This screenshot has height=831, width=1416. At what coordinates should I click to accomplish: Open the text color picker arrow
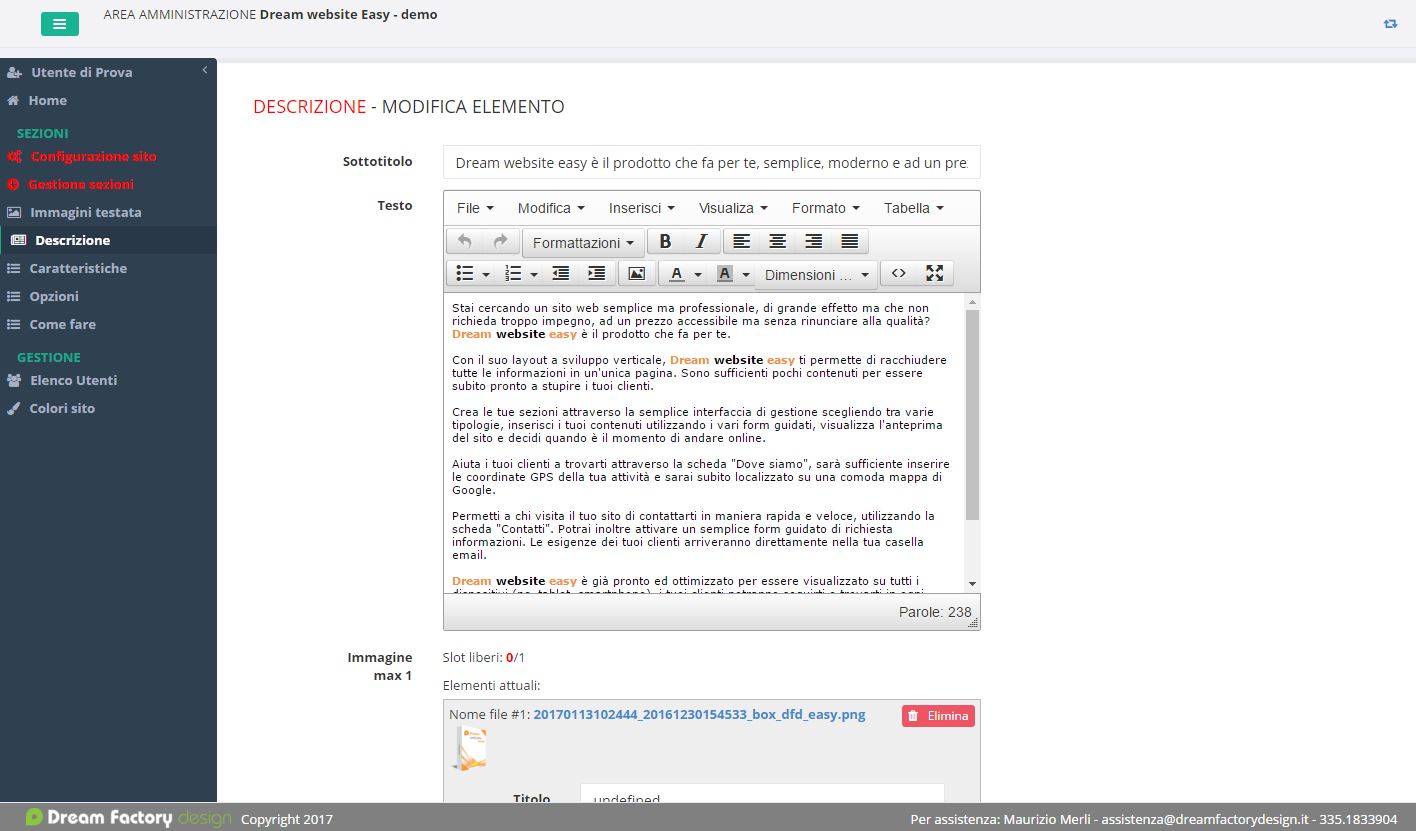(698, 274)
